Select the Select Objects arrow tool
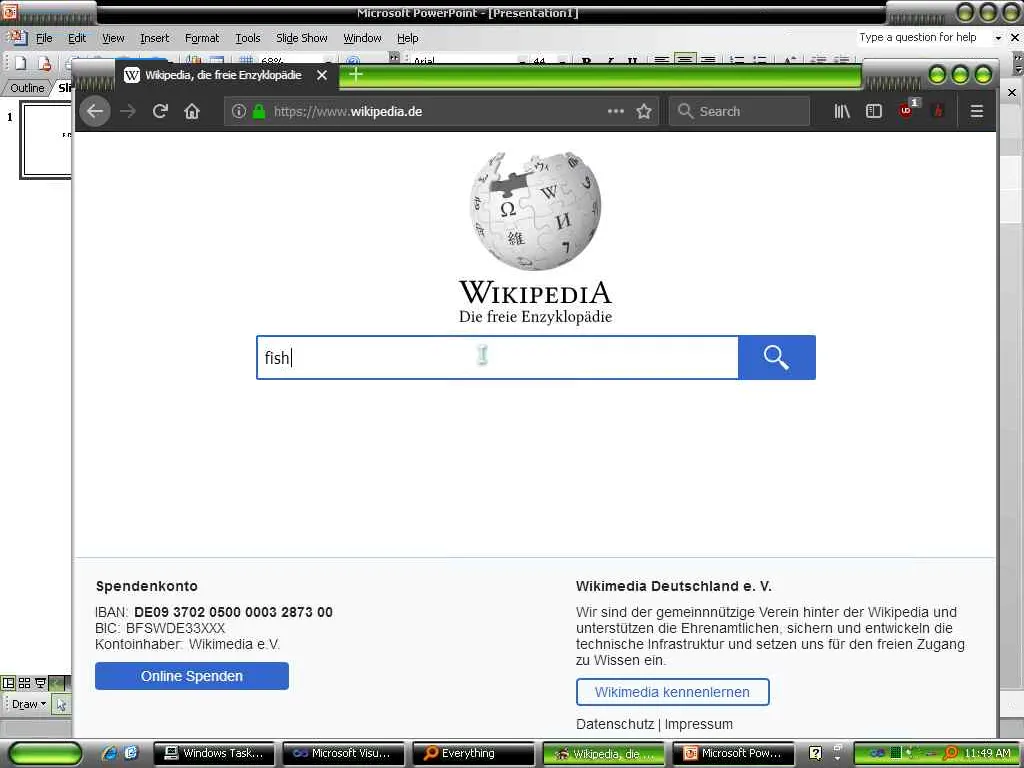The width and height of the screenshot is (1024, 768). 61,704
